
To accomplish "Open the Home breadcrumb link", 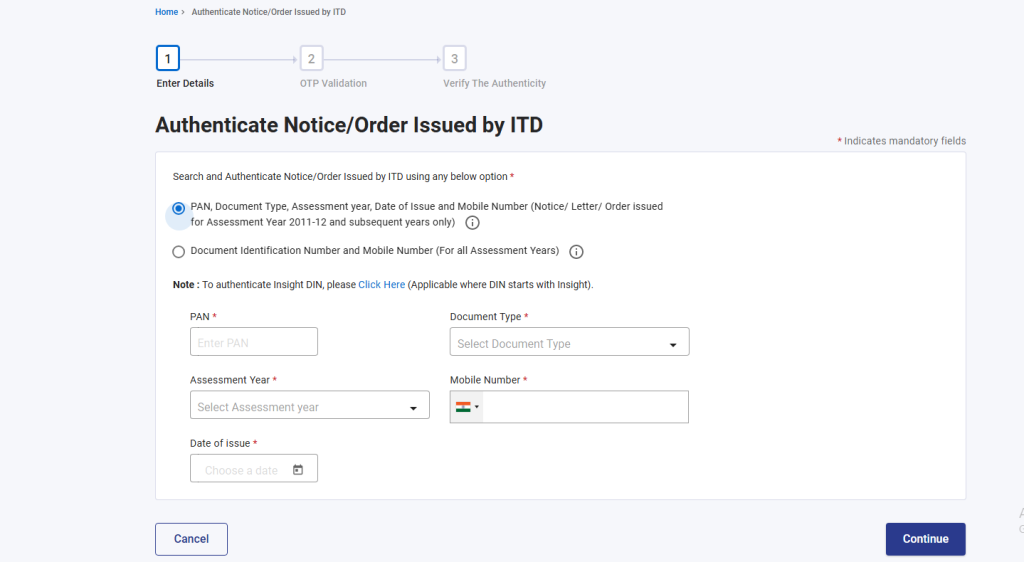I will [167, 12].
